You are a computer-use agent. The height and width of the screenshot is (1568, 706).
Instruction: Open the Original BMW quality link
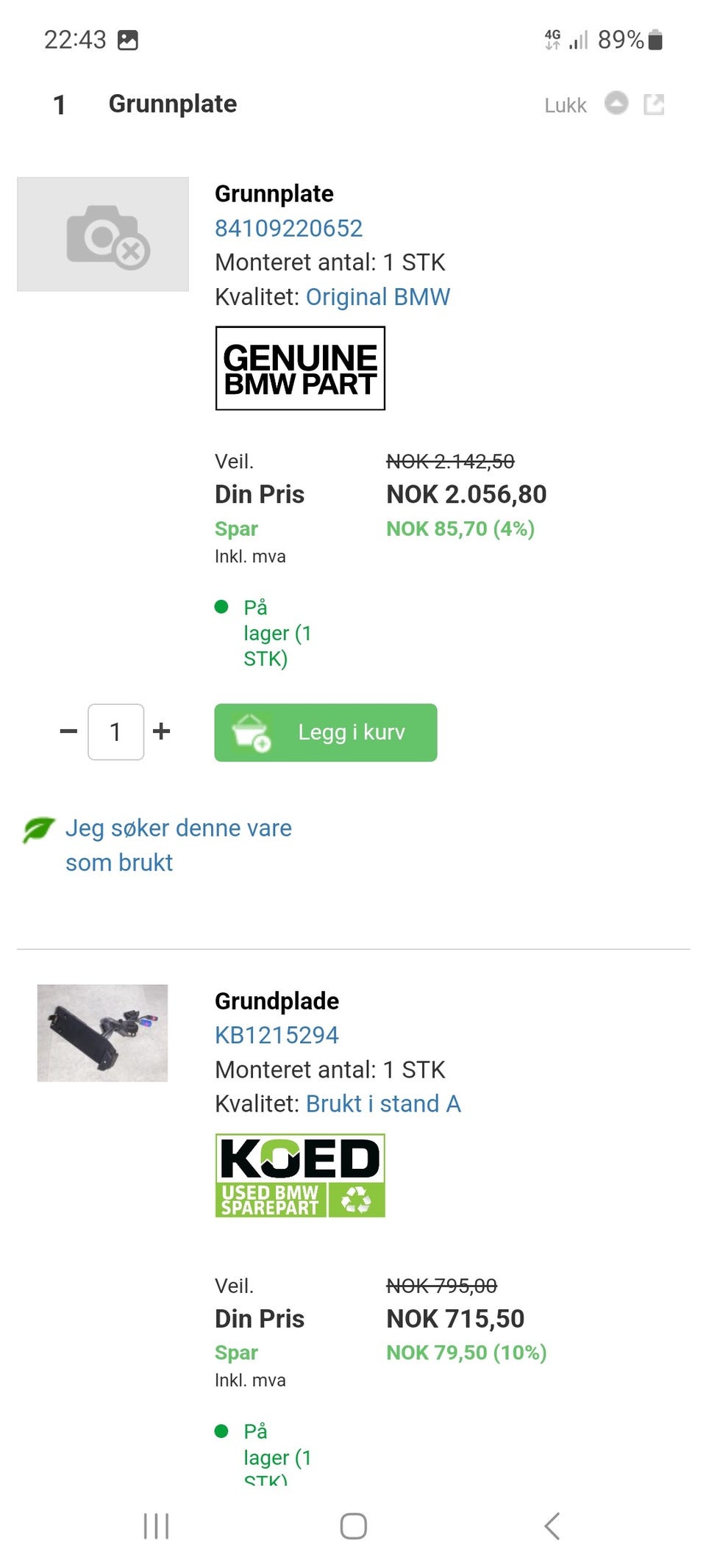(x=378, y=297)
